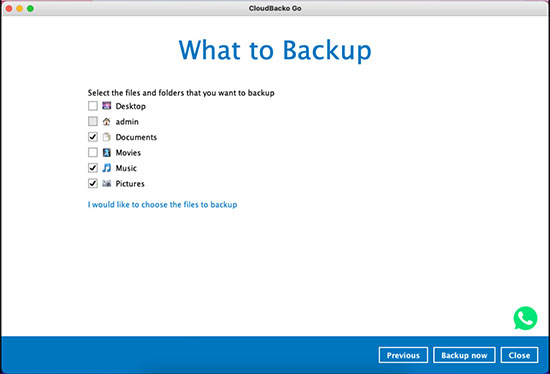
Task: Close the window with the red button
Action: click(x=9, y=8)
